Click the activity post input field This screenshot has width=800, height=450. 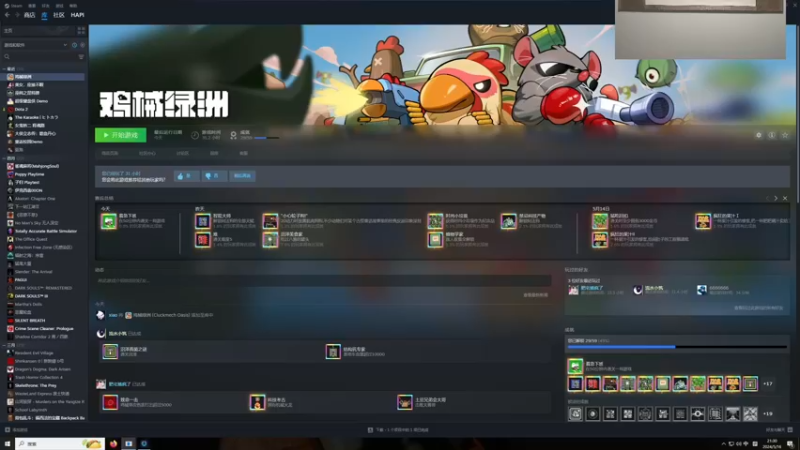coord(324,281)
